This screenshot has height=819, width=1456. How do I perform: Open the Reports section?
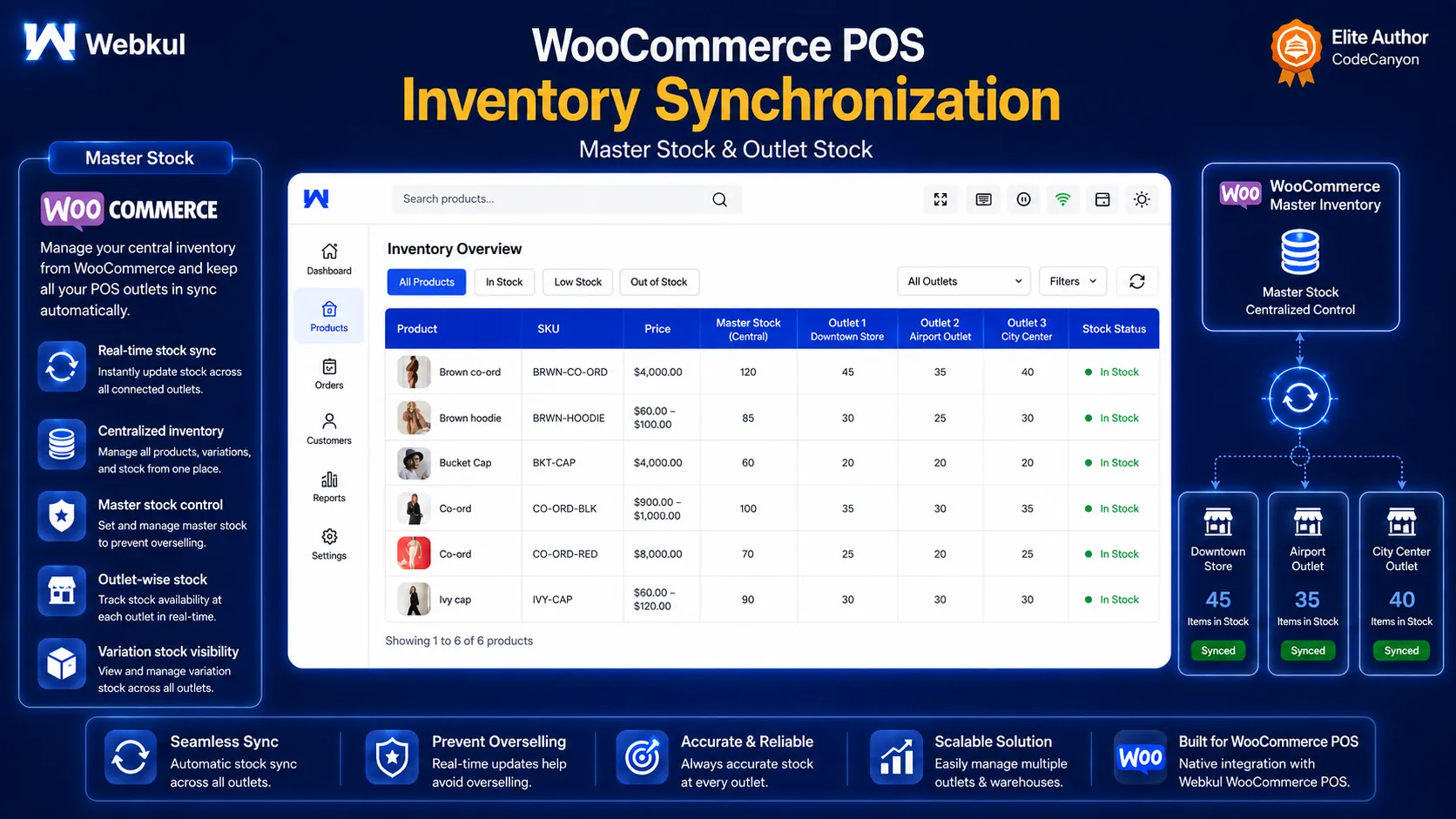[329, 487]
